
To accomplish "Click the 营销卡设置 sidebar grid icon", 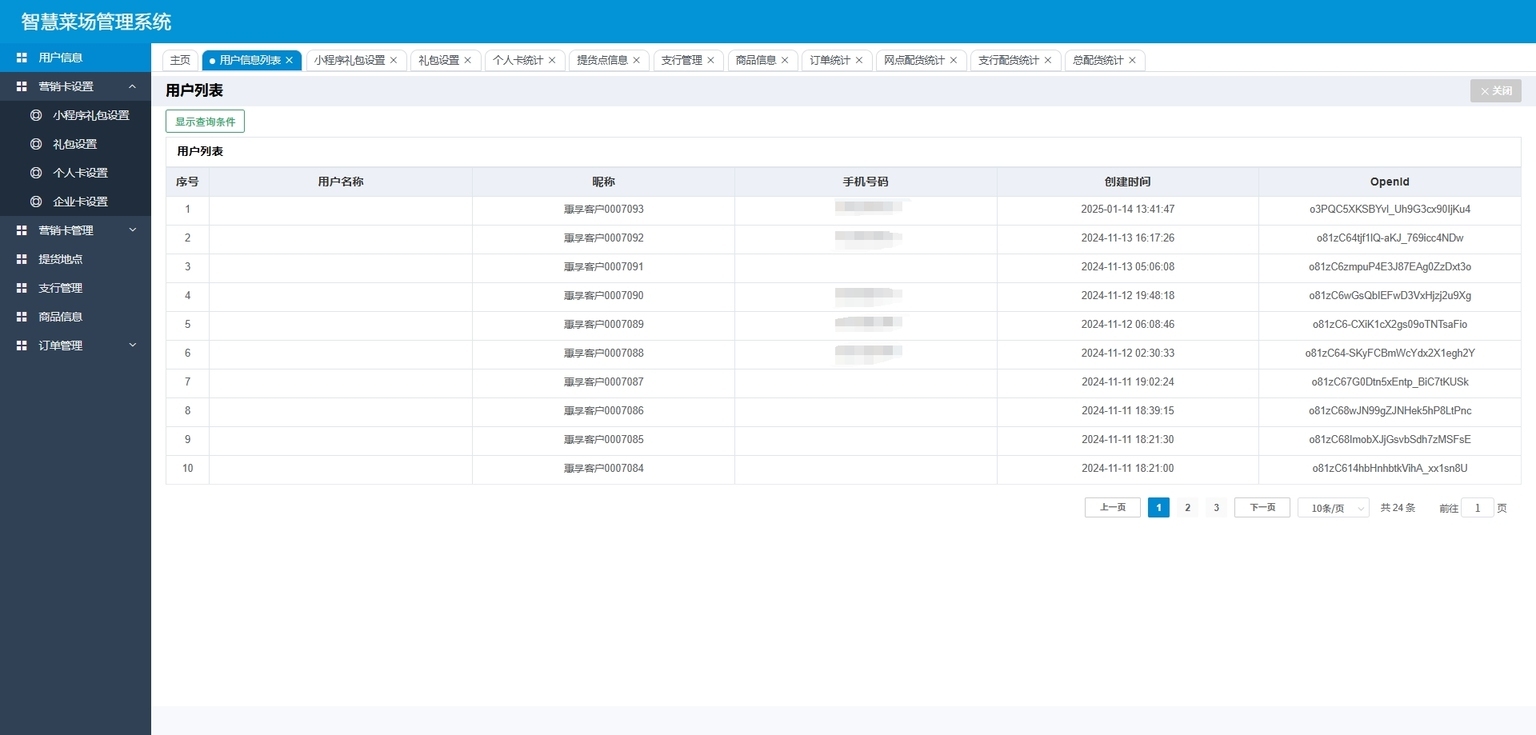I will coord(21,87).
